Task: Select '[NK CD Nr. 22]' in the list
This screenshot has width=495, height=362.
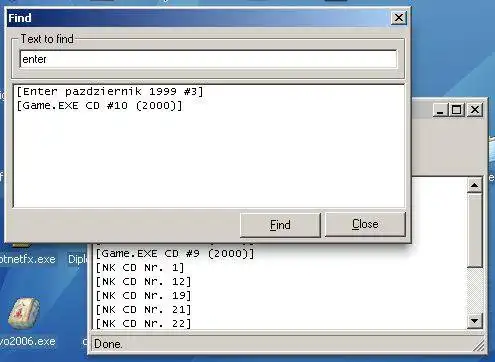Action: (143, 323)
